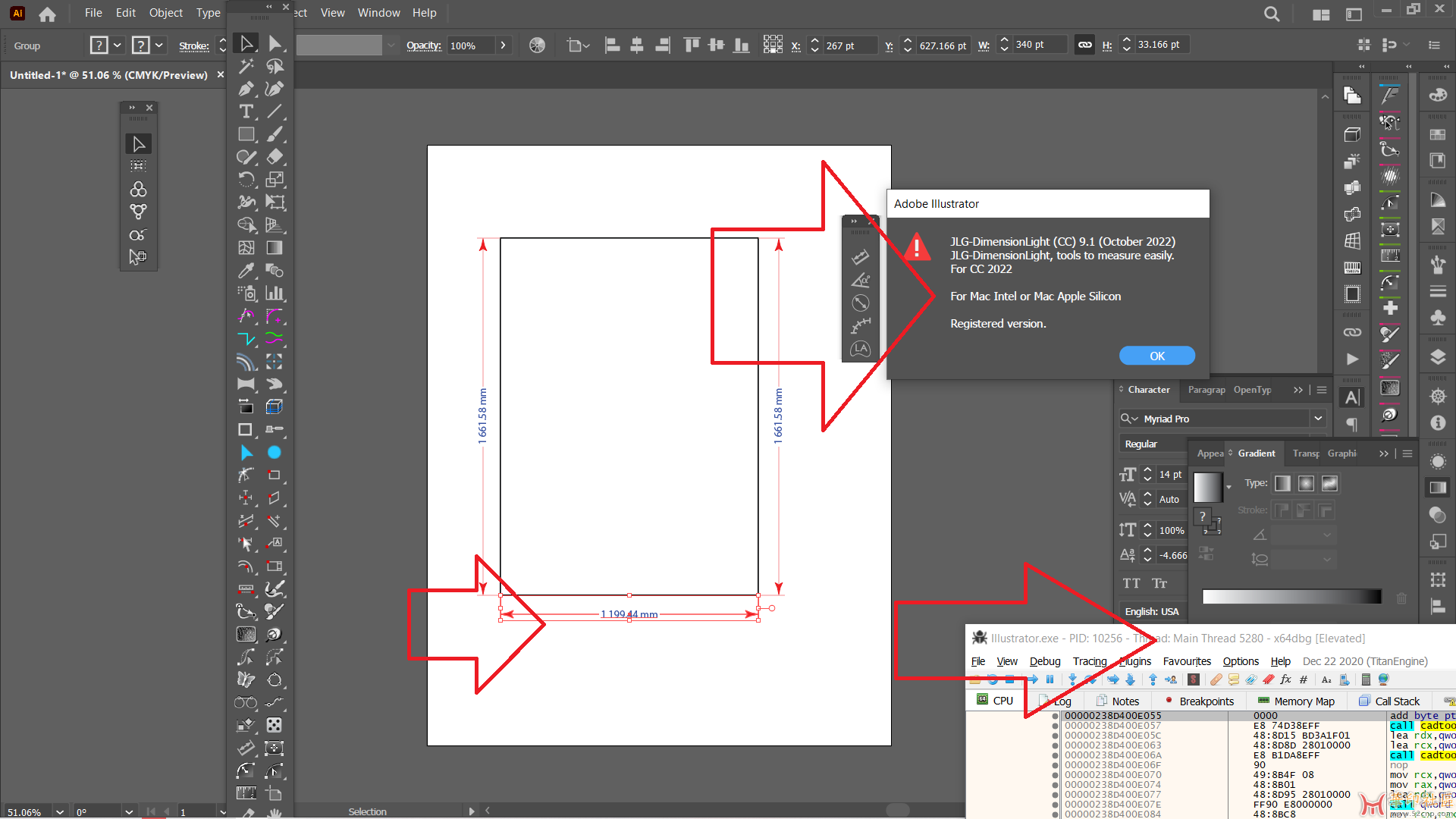Switch to the Paragraph tab

pyautogui.click(x=1207, y=390)
